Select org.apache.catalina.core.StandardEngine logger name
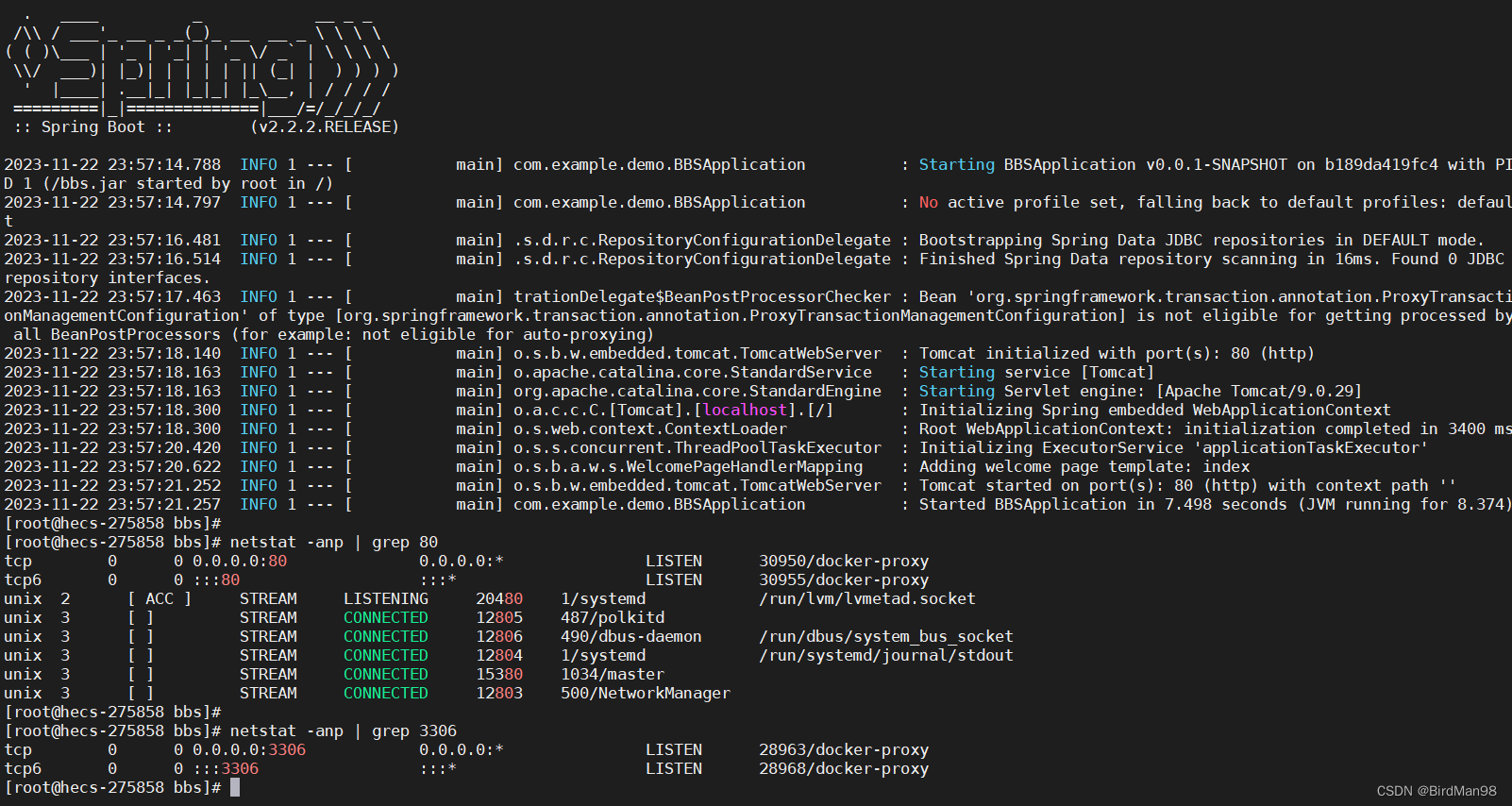Viewport: 1512px width, 806px height. (697, 391)
